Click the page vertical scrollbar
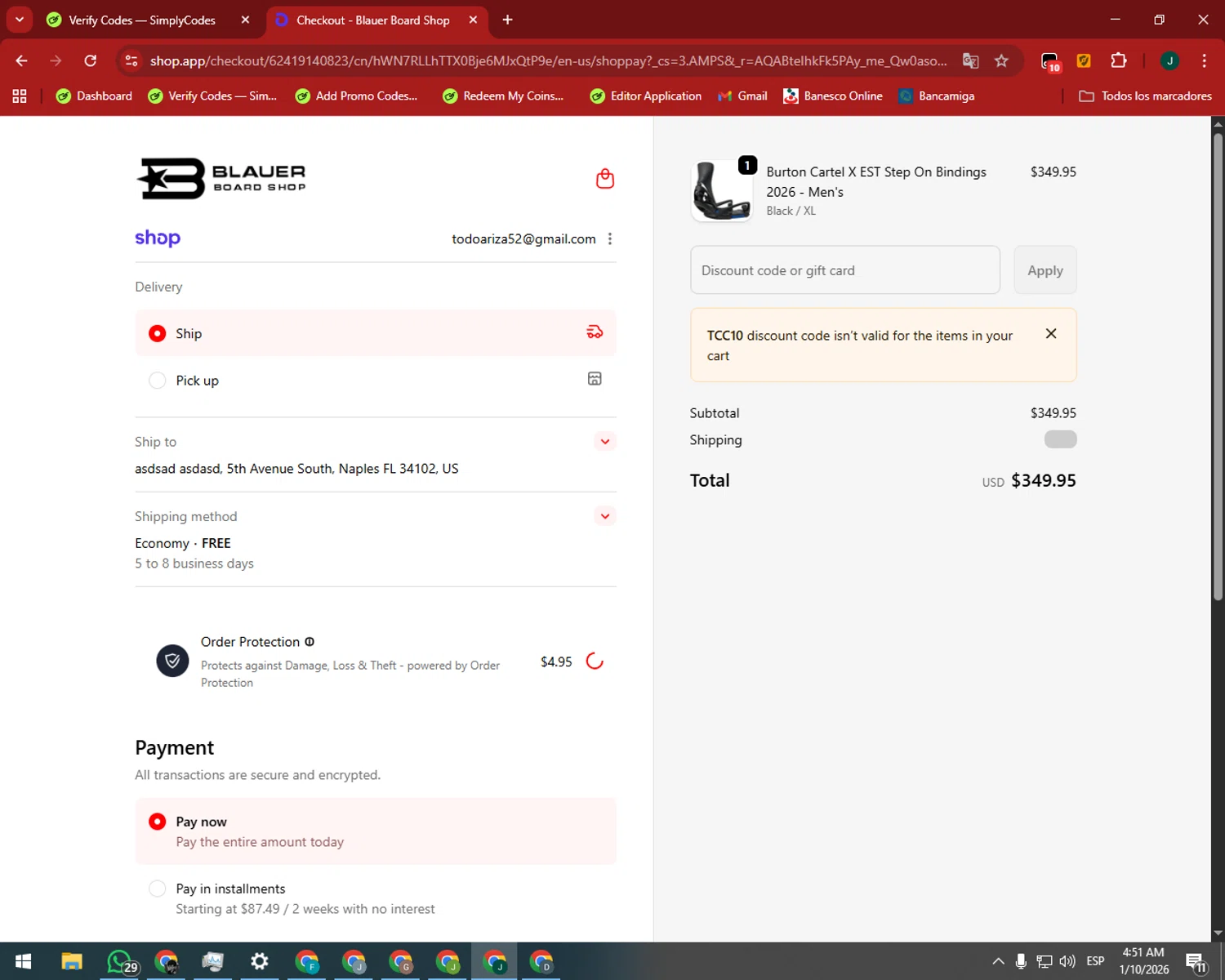The width and height of the screenshot is (1225, 980). click(1218, 367)
